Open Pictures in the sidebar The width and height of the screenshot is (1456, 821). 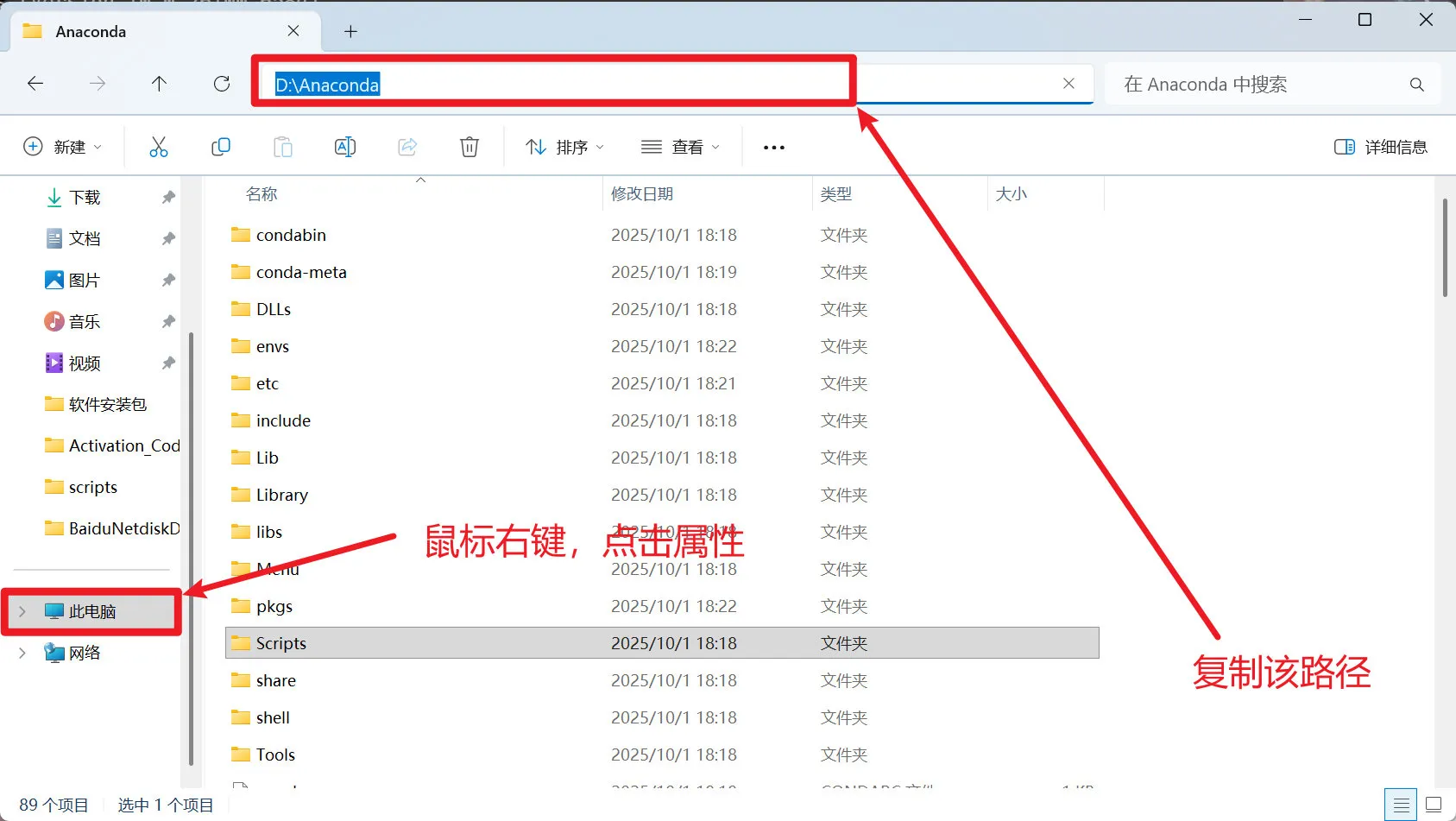85,280
